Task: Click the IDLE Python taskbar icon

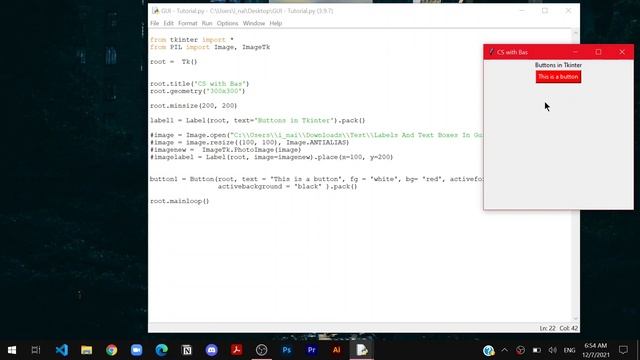Action: 362,350
